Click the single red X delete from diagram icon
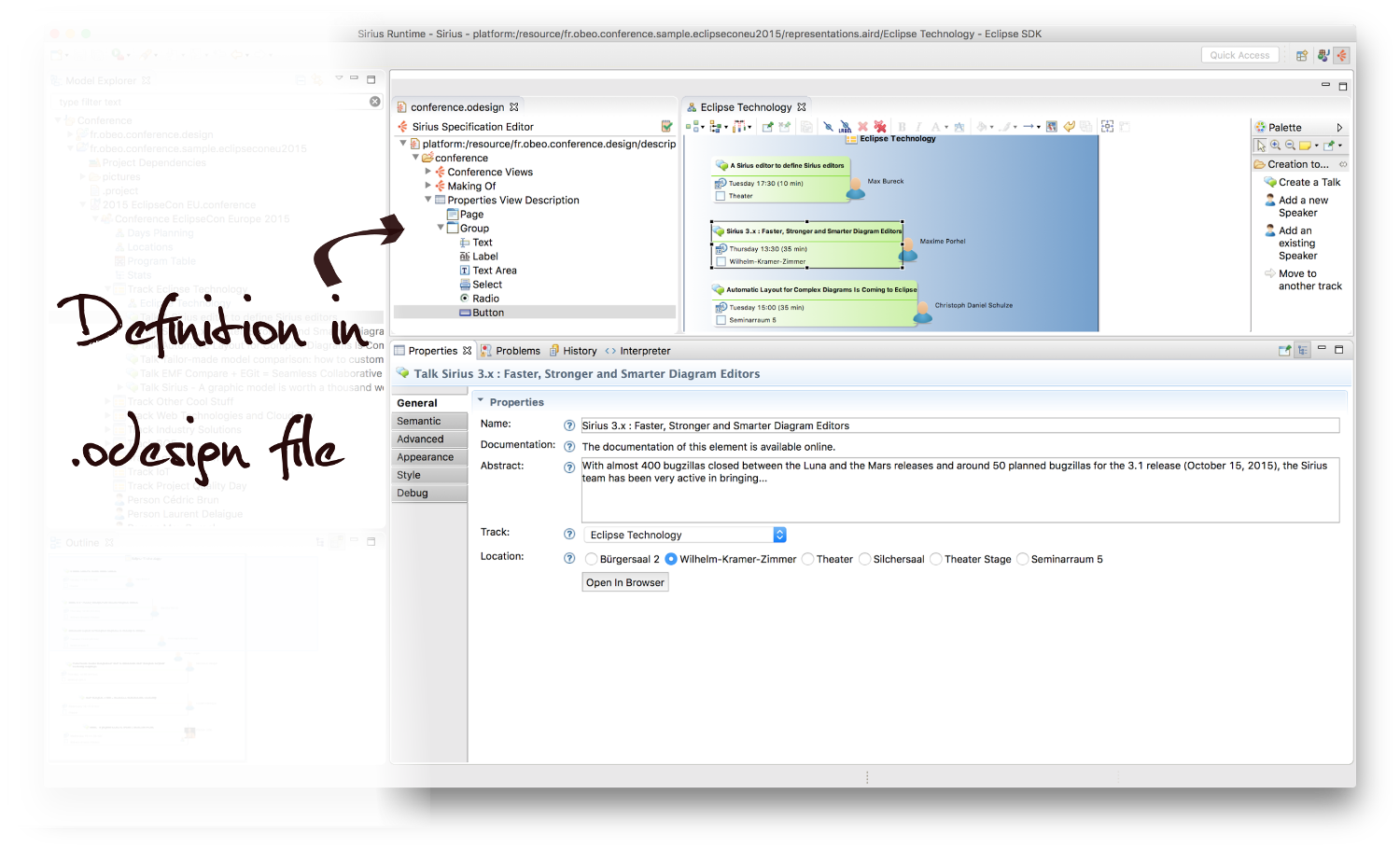The width and height of the screenshot is (1400, 850). pyautogui.click(x=862, y=127)
